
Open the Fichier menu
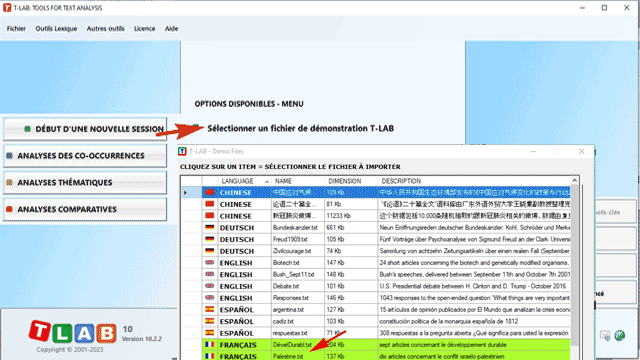point(16,29)
